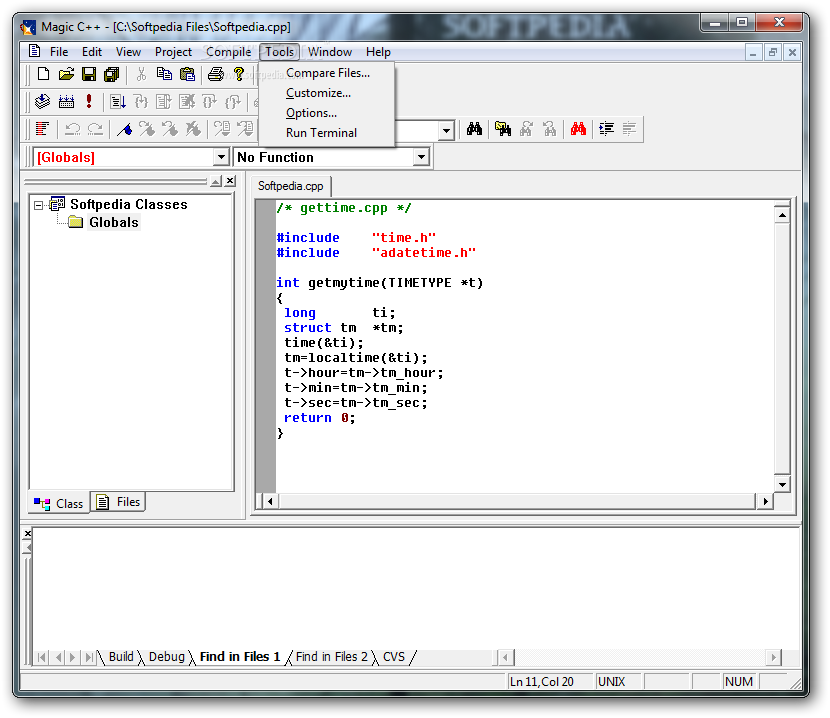This screenshot has width=830, height=718.
Task: Click the grayed binoculars icon with clockwise arrow
Action: 526,129
